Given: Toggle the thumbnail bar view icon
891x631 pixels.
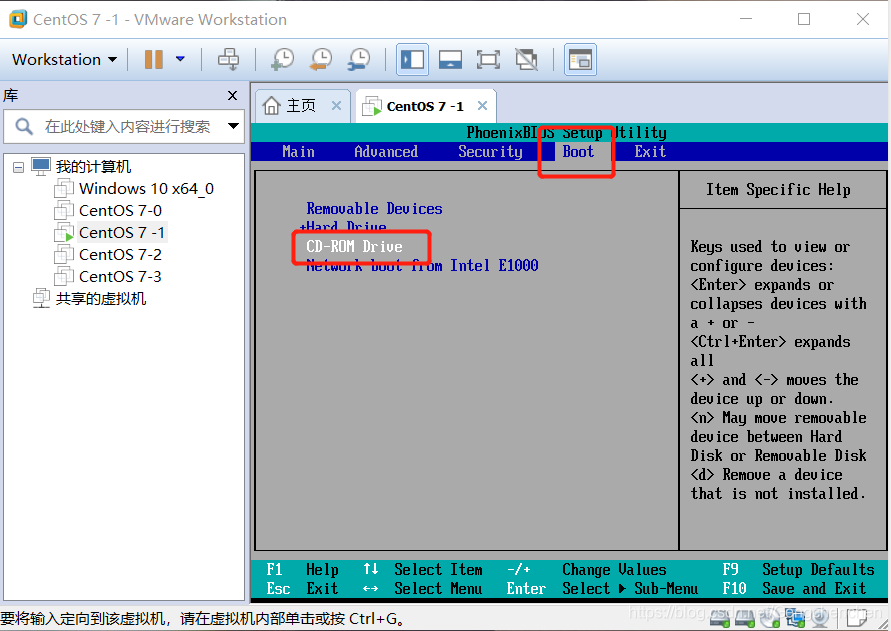Looking at the screenshot, I should [x=450, y=59].
